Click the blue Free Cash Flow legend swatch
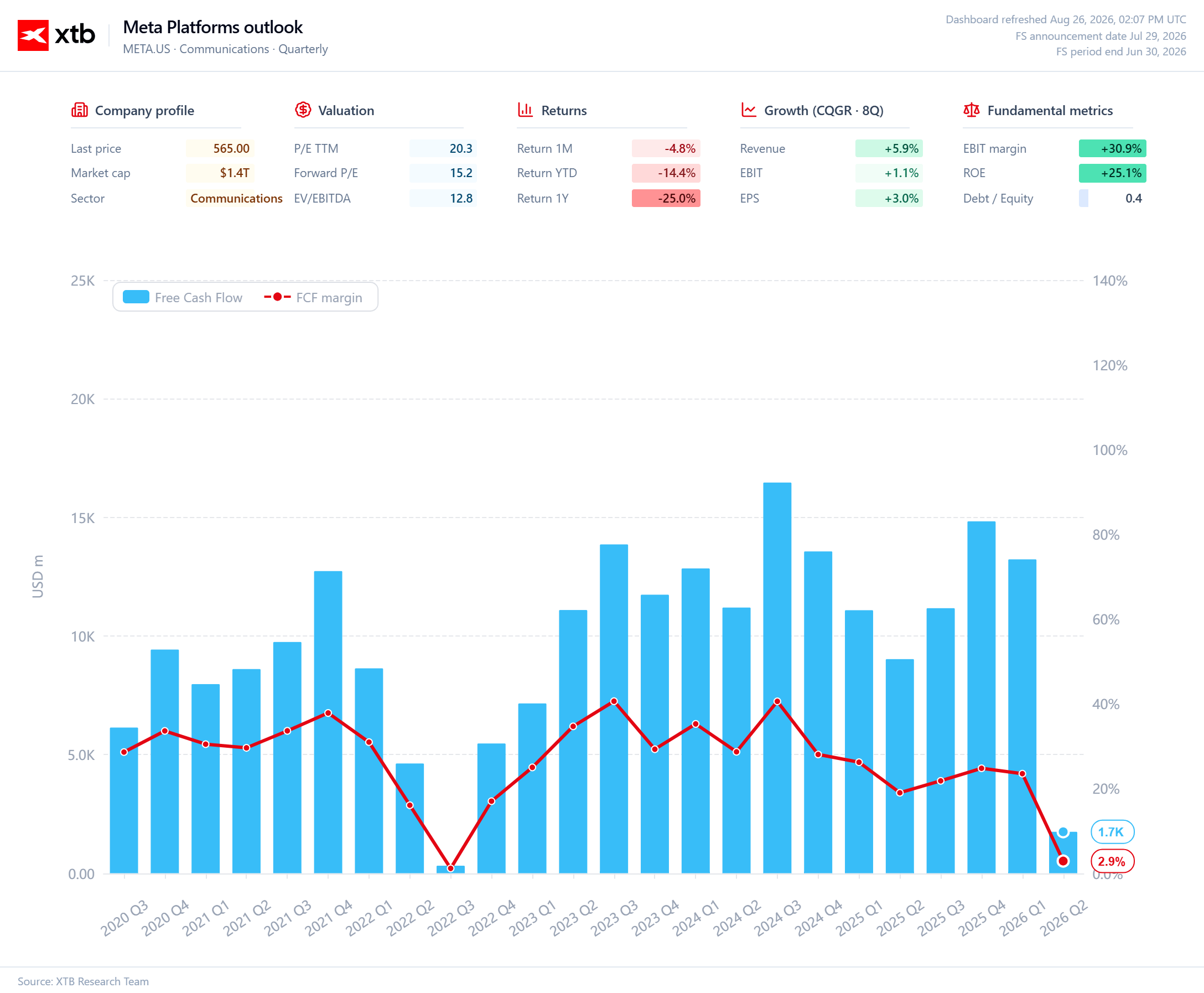Image resolution: width=1204 pixels, height=993 pixels. 136,297
